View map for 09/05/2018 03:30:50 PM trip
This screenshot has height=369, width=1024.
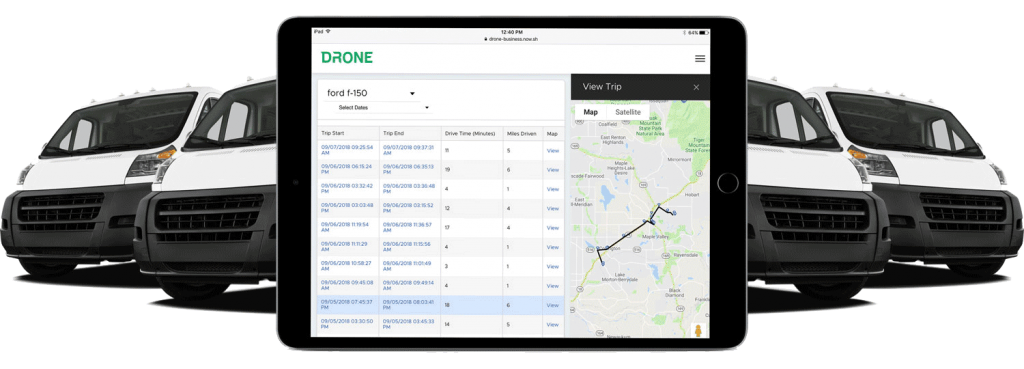pyautogui.click(x=552, y=325)
